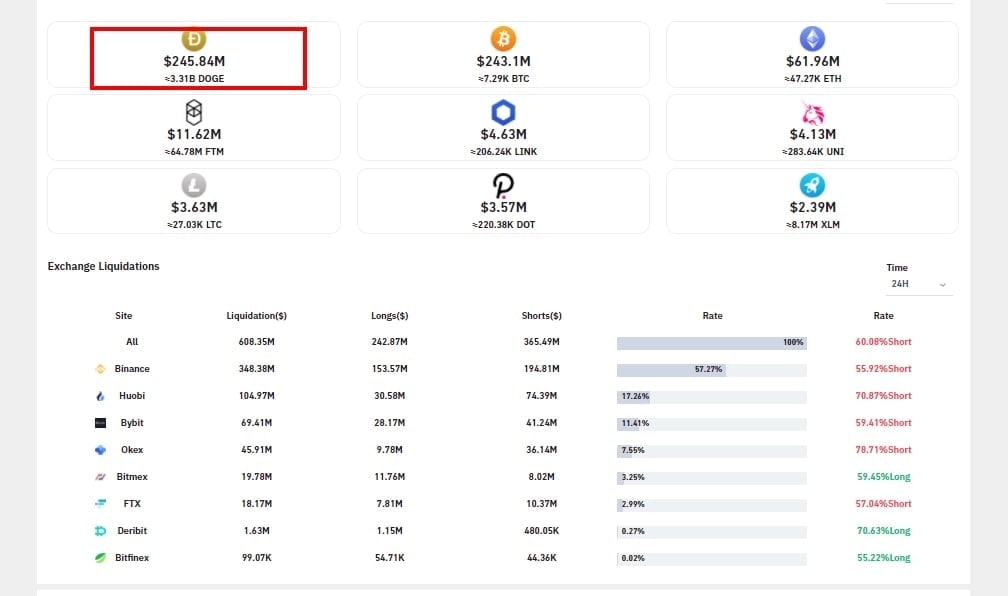Click the Uniswap unicorn icon
1008x596 pixels.
point(812,111)
